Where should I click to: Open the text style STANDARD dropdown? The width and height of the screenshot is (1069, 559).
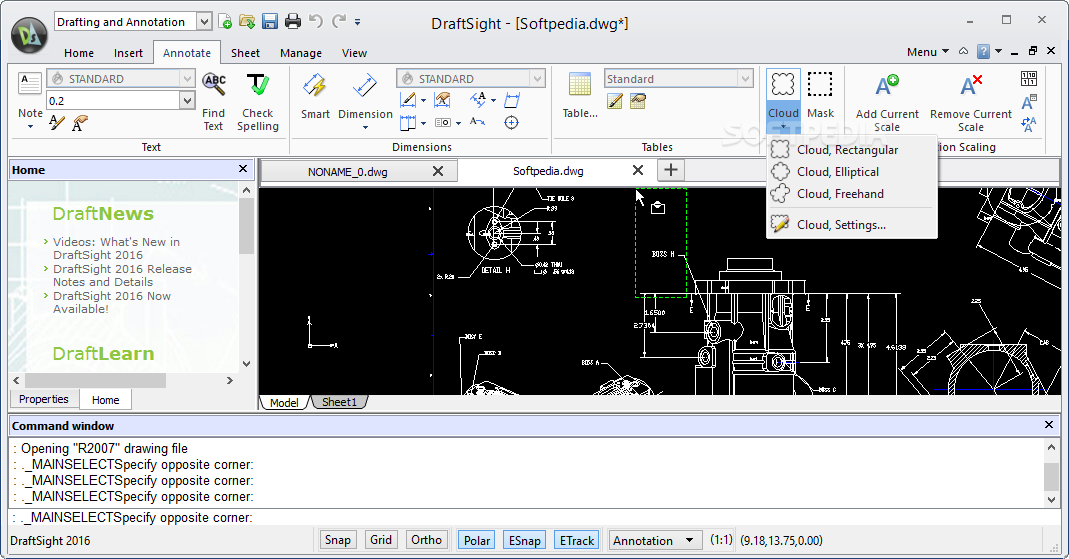click(187, 78)
